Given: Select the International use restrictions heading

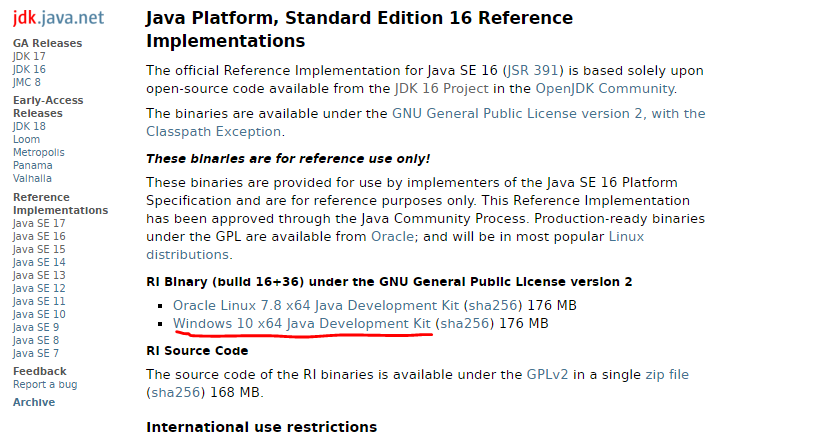Looking at the screenshot, I should coord(262,427).
